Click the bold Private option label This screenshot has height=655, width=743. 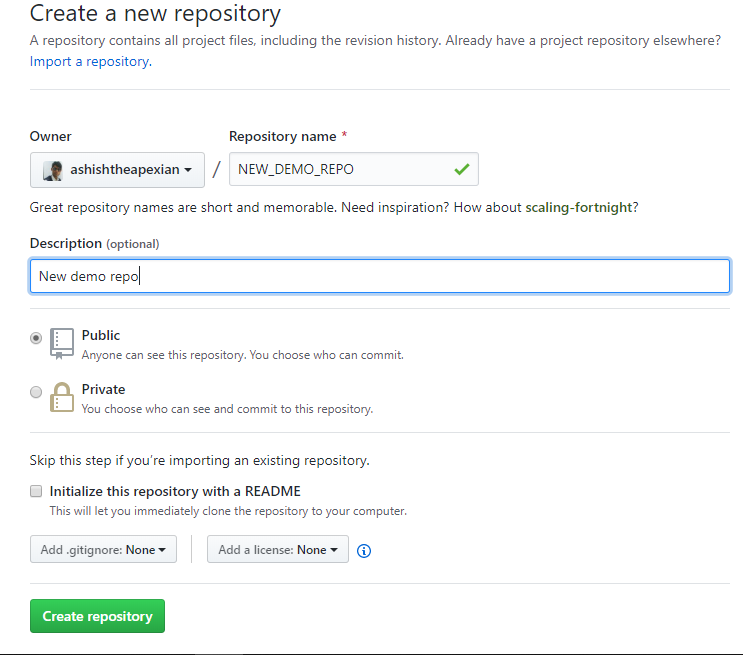click(103, 390)
